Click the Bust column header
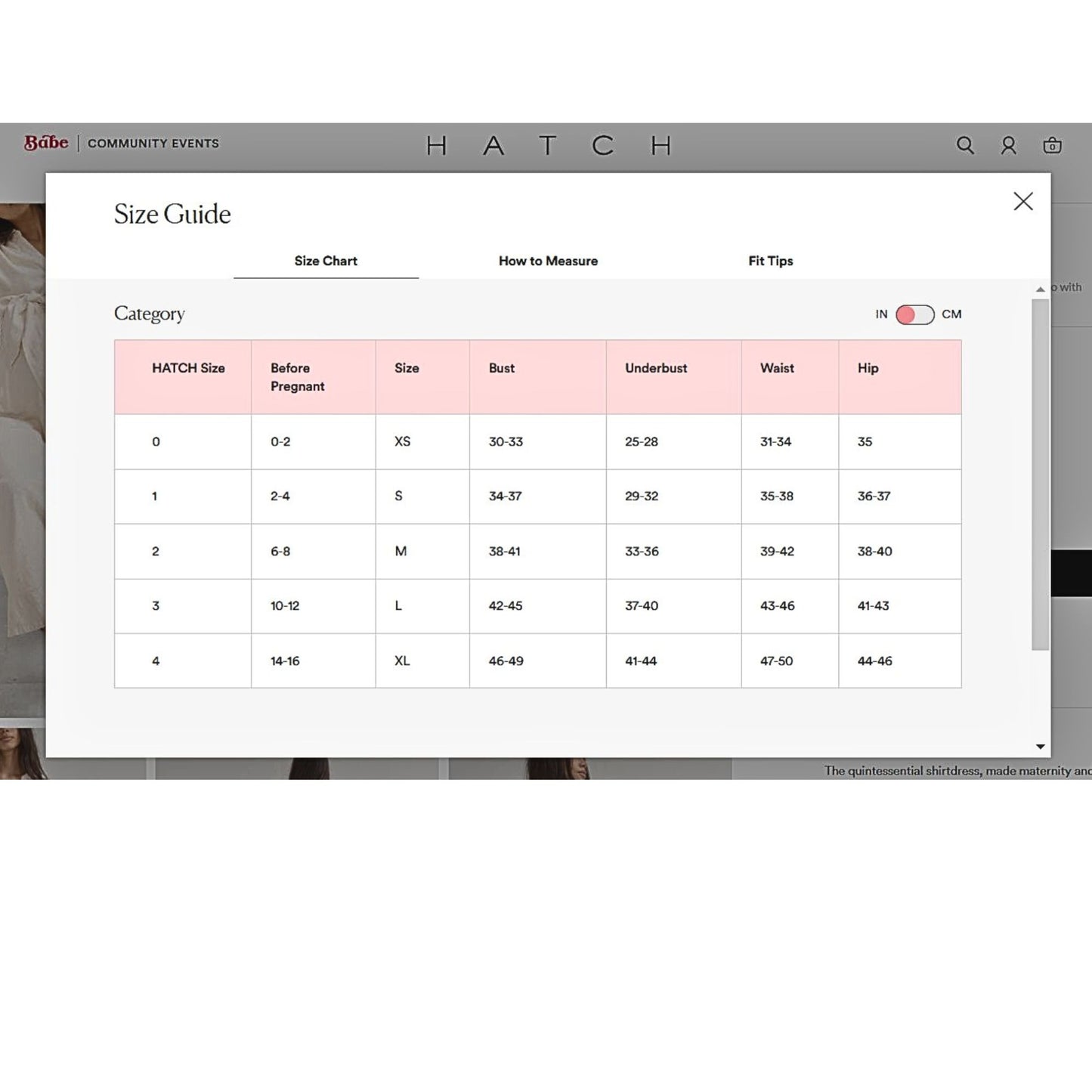 click(x=501, y=368)
